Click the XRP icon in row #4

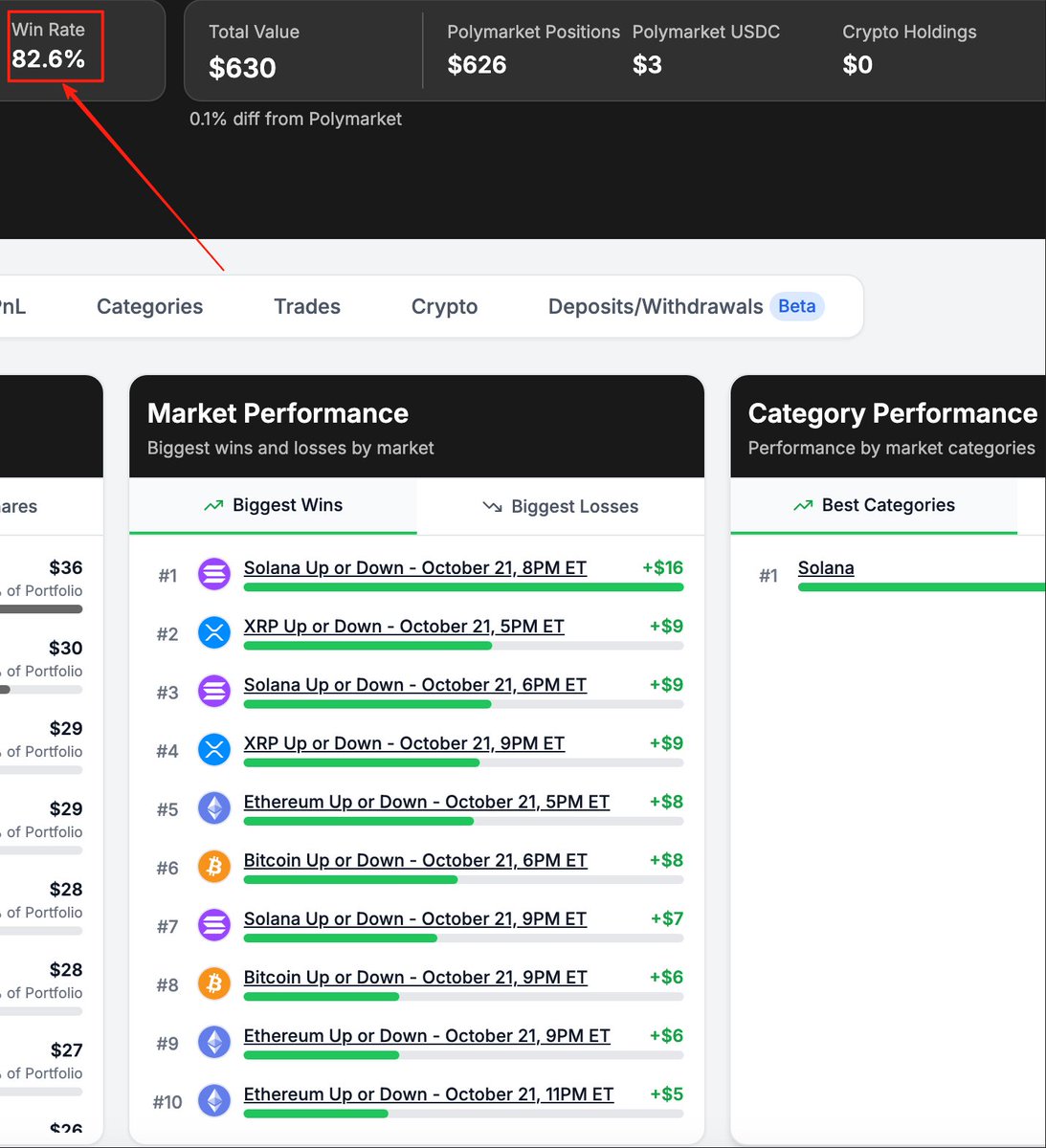tap(214, 749)
